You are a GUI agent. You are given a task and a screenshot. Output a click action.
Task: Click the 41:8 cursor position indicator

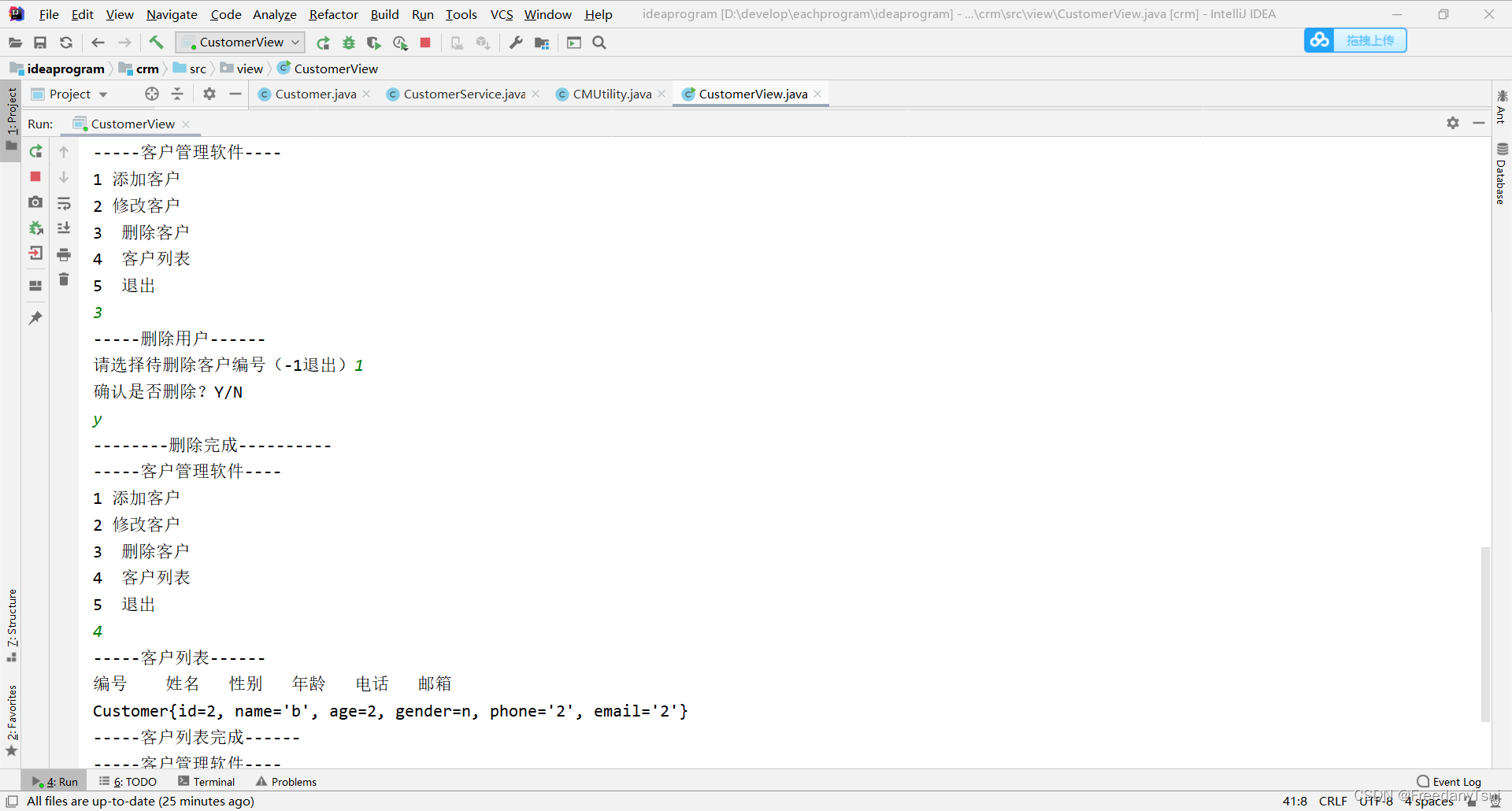(x=1295, y=801)
